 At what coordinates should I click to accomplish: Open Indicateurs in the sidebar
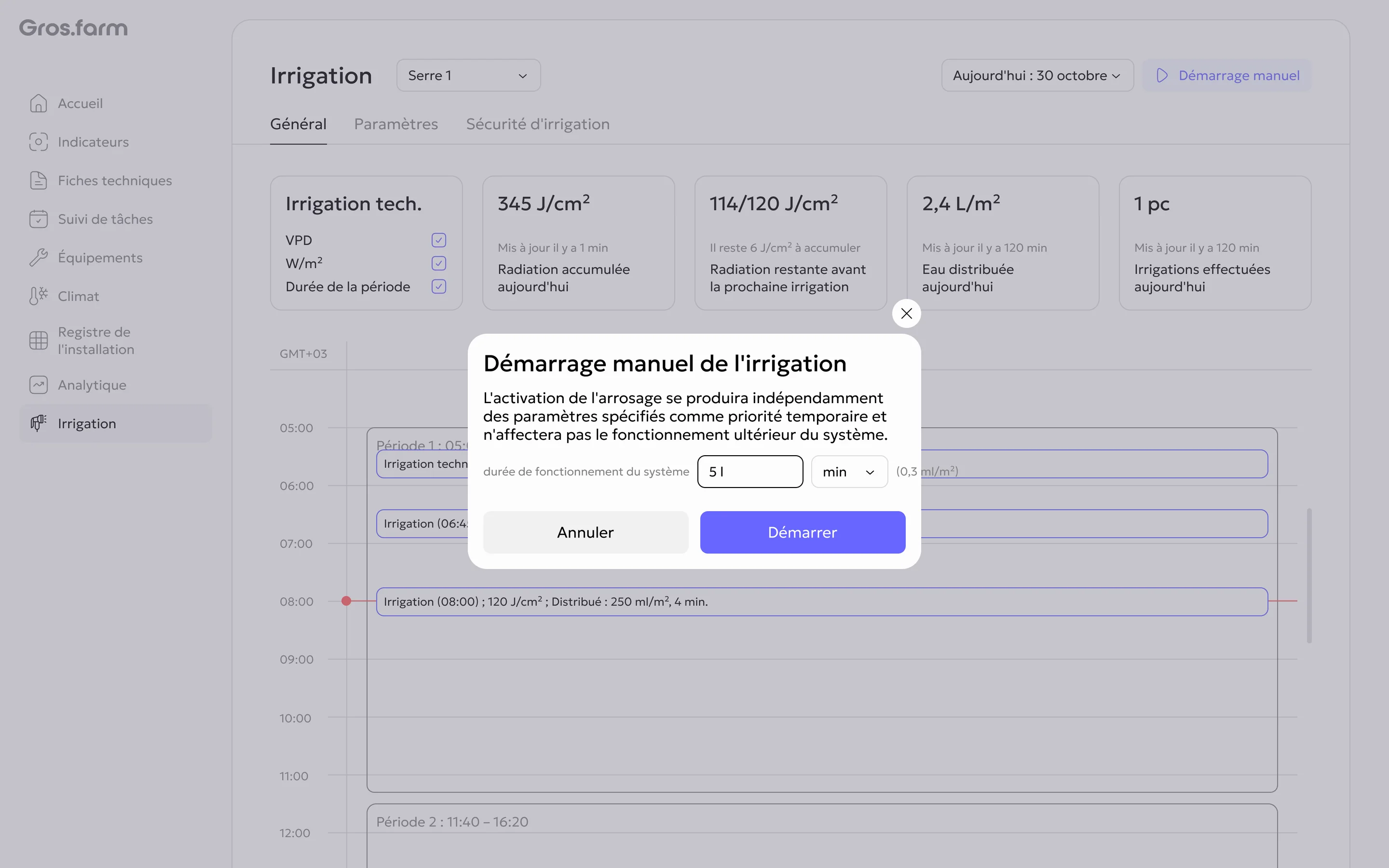pyautogui.click(x=115, y=142)
